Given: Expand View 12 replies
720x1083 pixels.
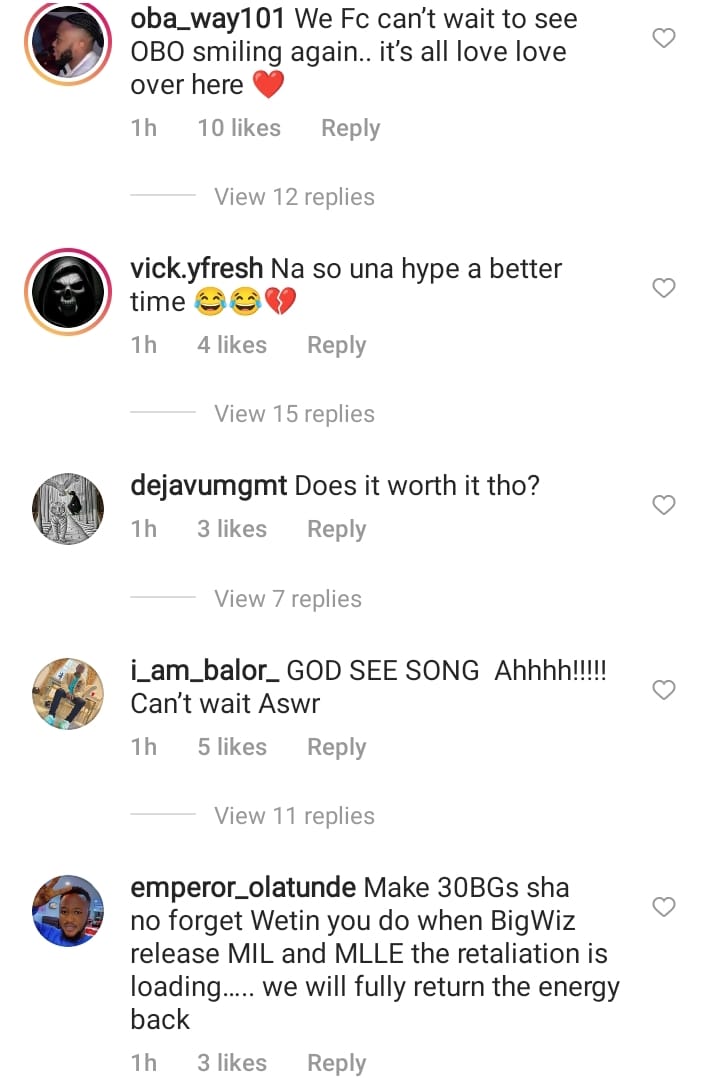Looking at the screenshot, I should pyautogui.click(x=294, y=197).
